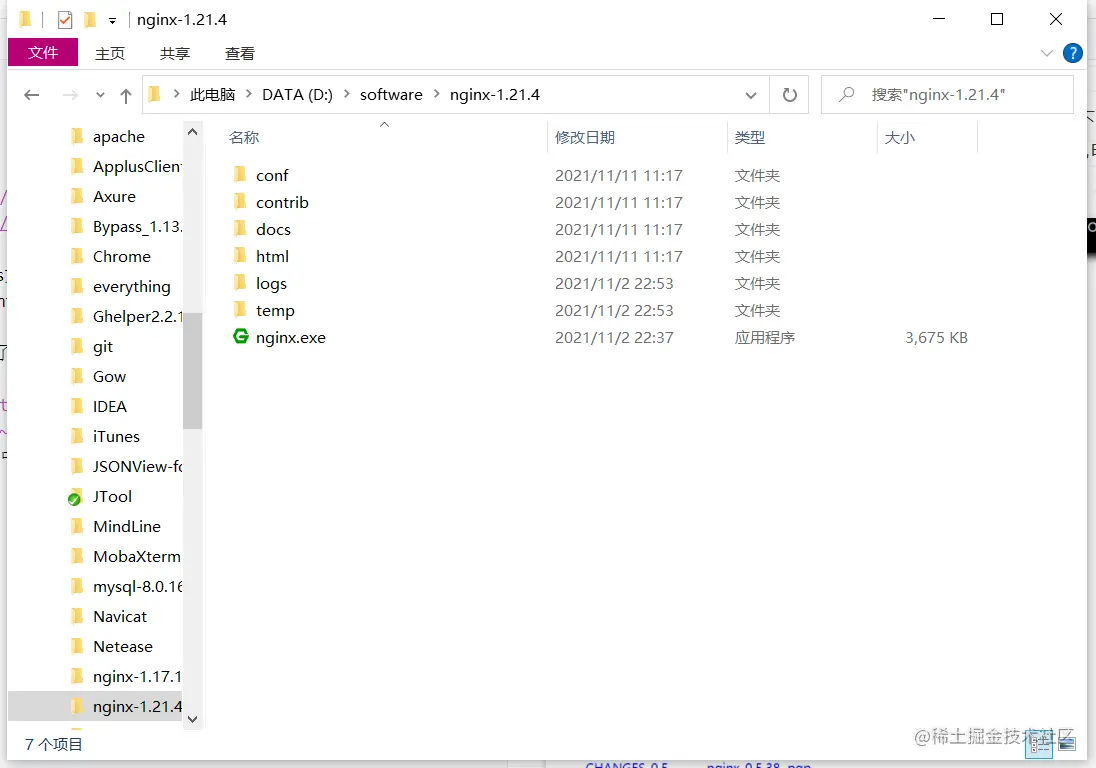The width and height of the screenshot is (1096, 768).
Task: Select iTunes in the navigation tree
Action: click(x=116, y=437)
